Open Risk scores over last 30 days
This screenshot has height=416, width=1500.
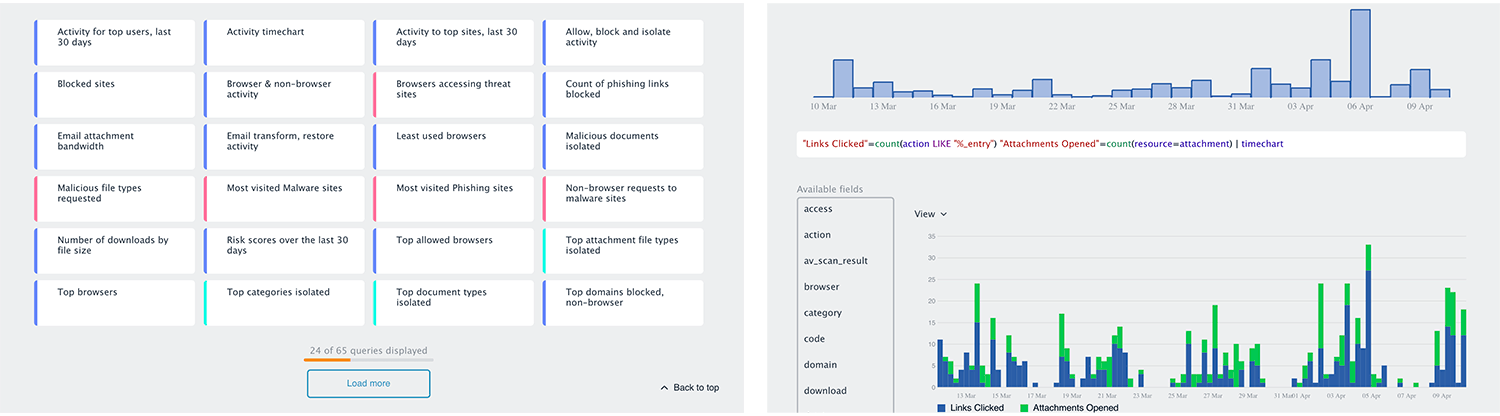click(x=284, y=250)
